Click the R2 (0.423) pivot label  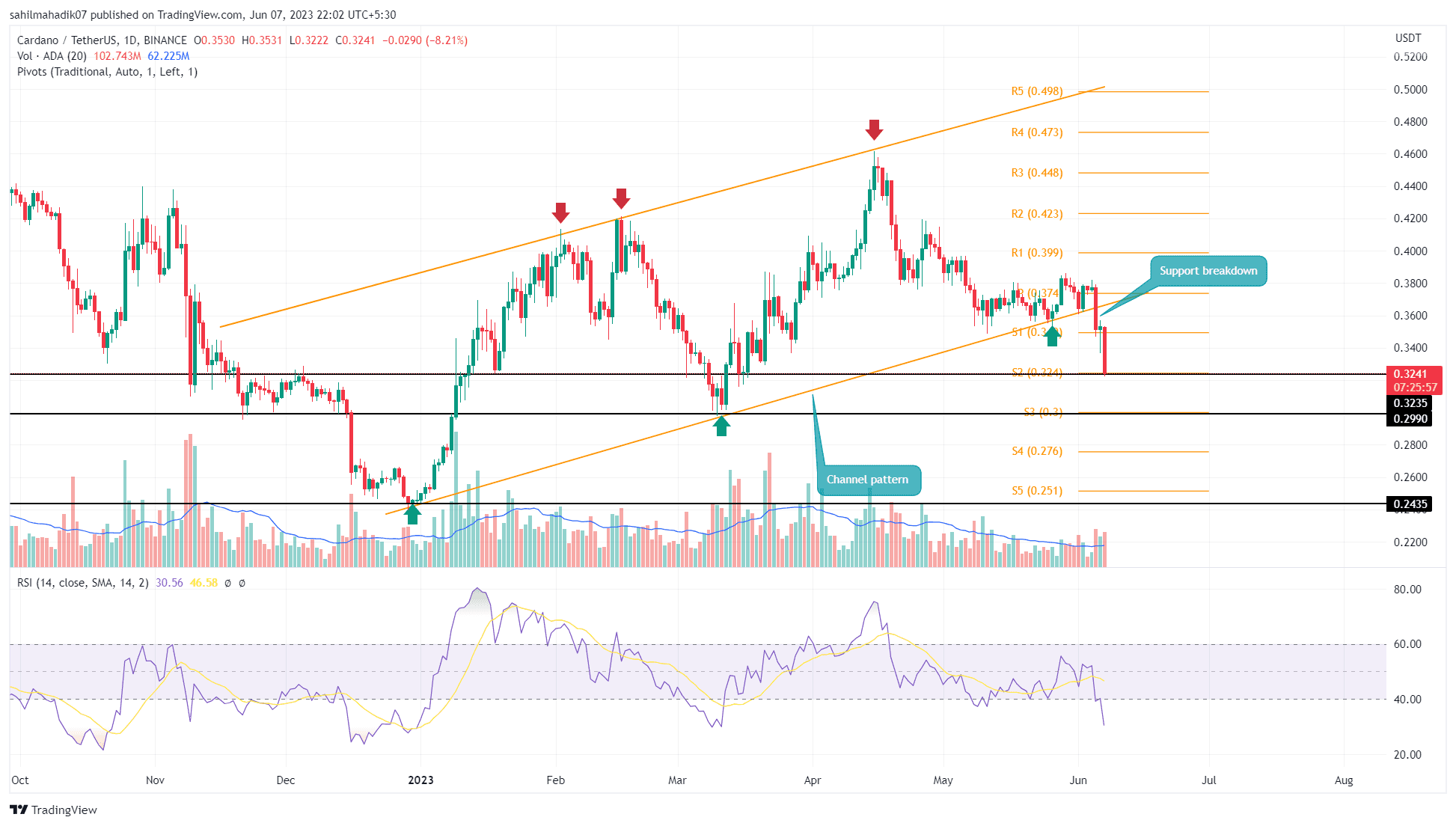1037,214
